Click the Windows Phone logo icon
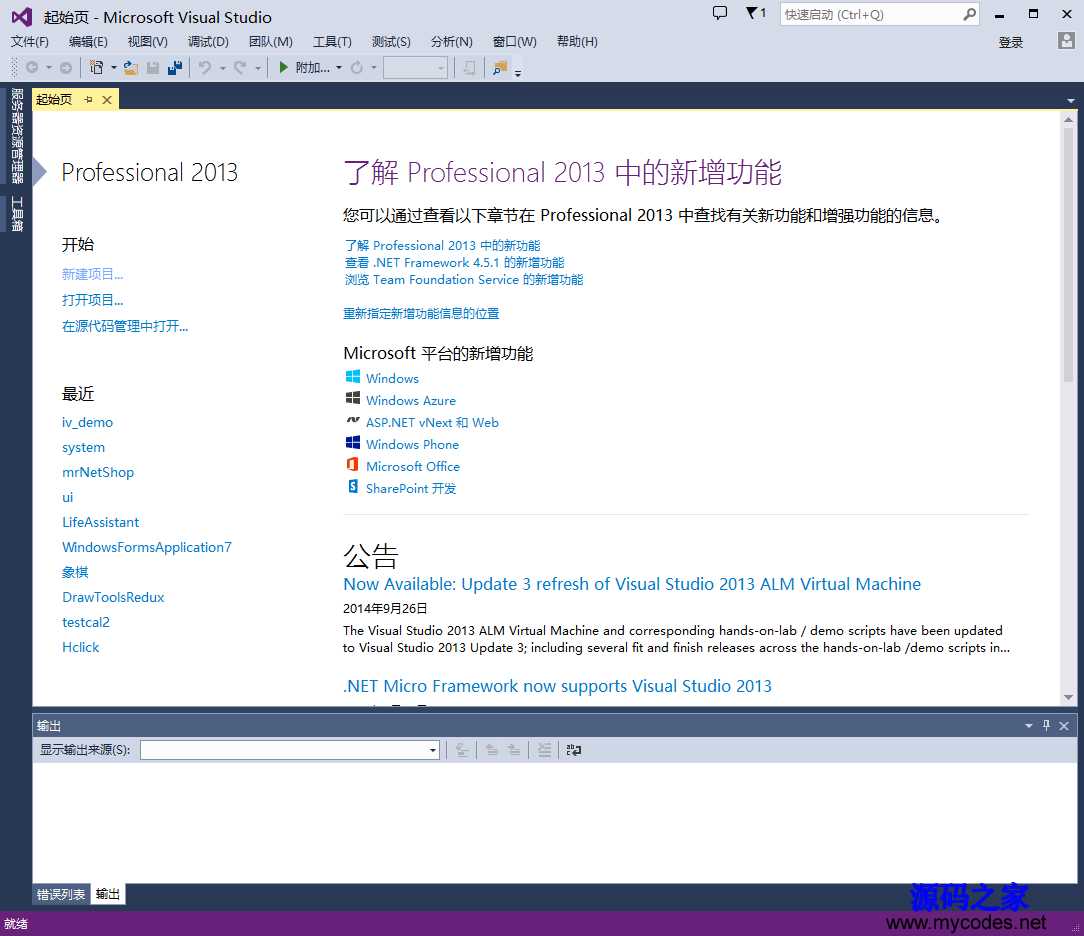 [x=353, y=442]
